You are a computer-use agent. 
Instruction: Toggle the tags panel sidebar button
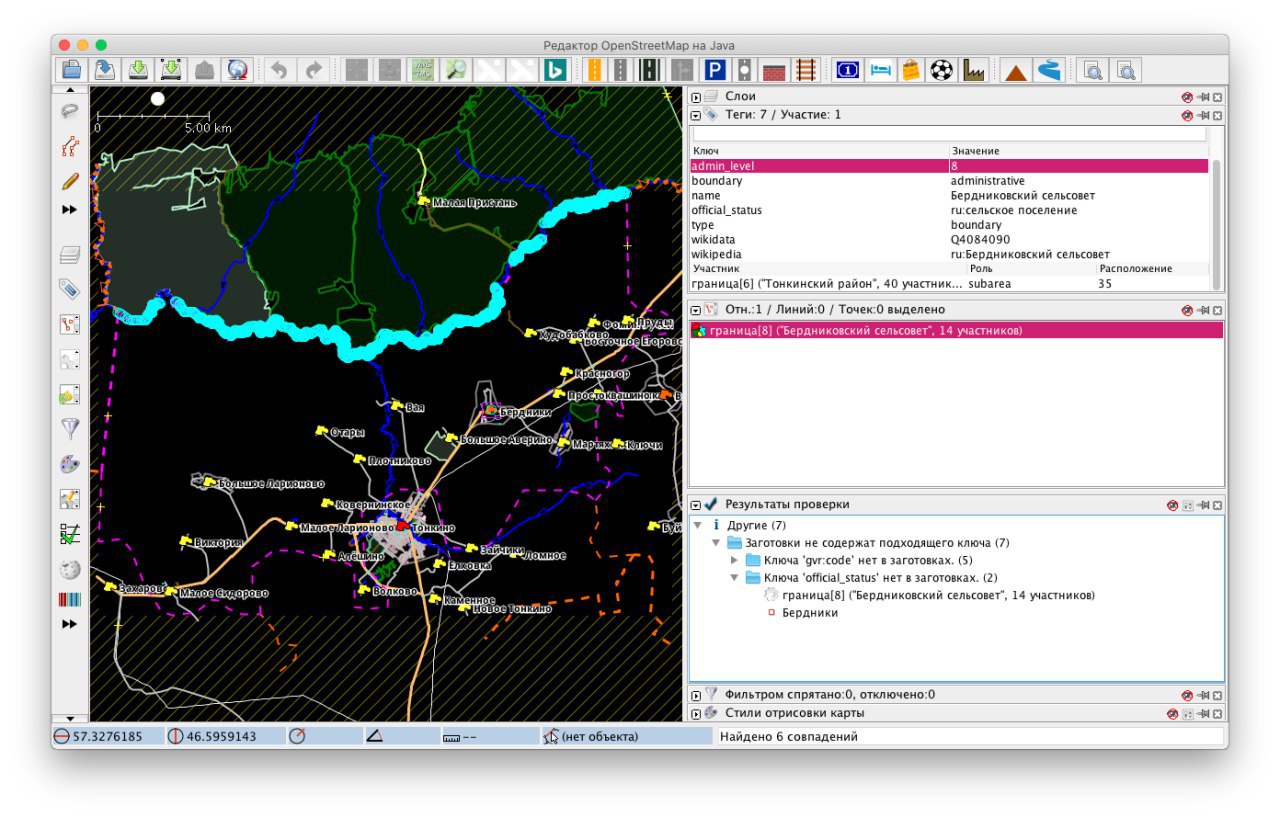click(x=70, y=289)
